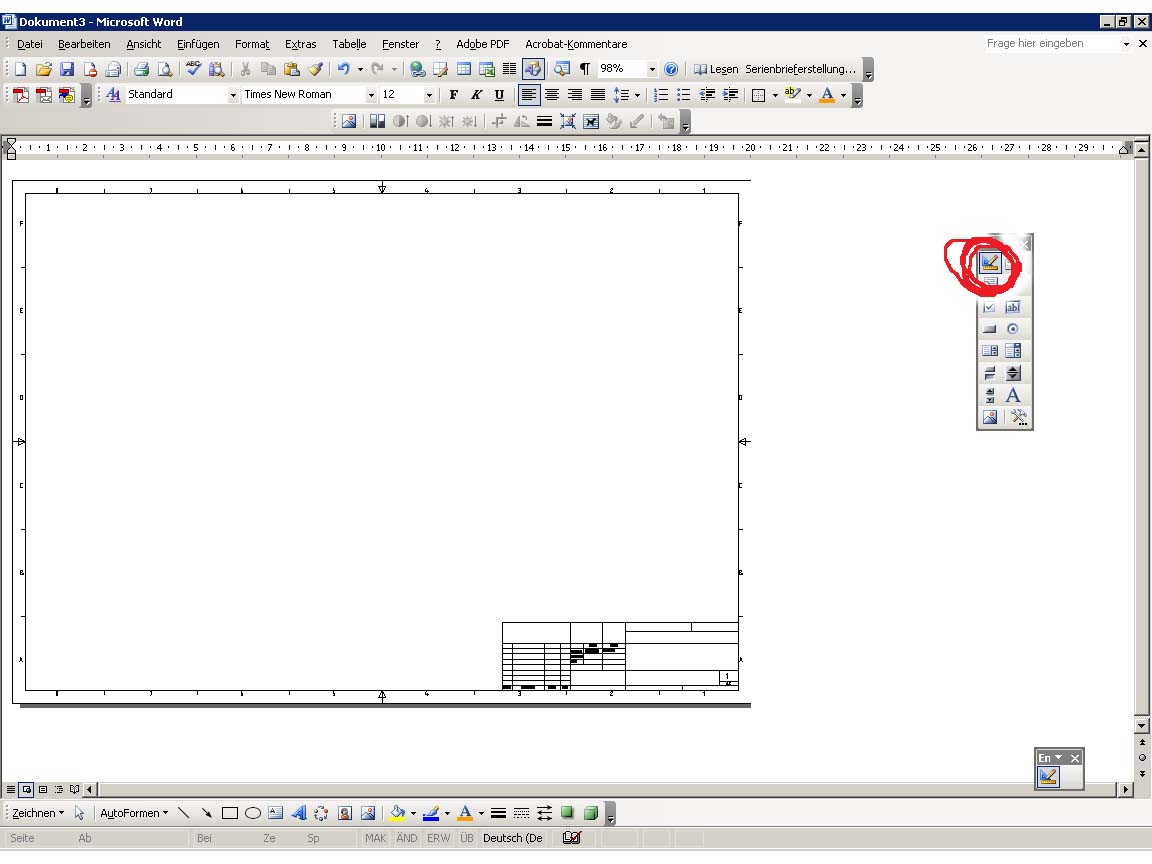Toggle left text alignment
The image size is (1152, 864).
[529, 95]
